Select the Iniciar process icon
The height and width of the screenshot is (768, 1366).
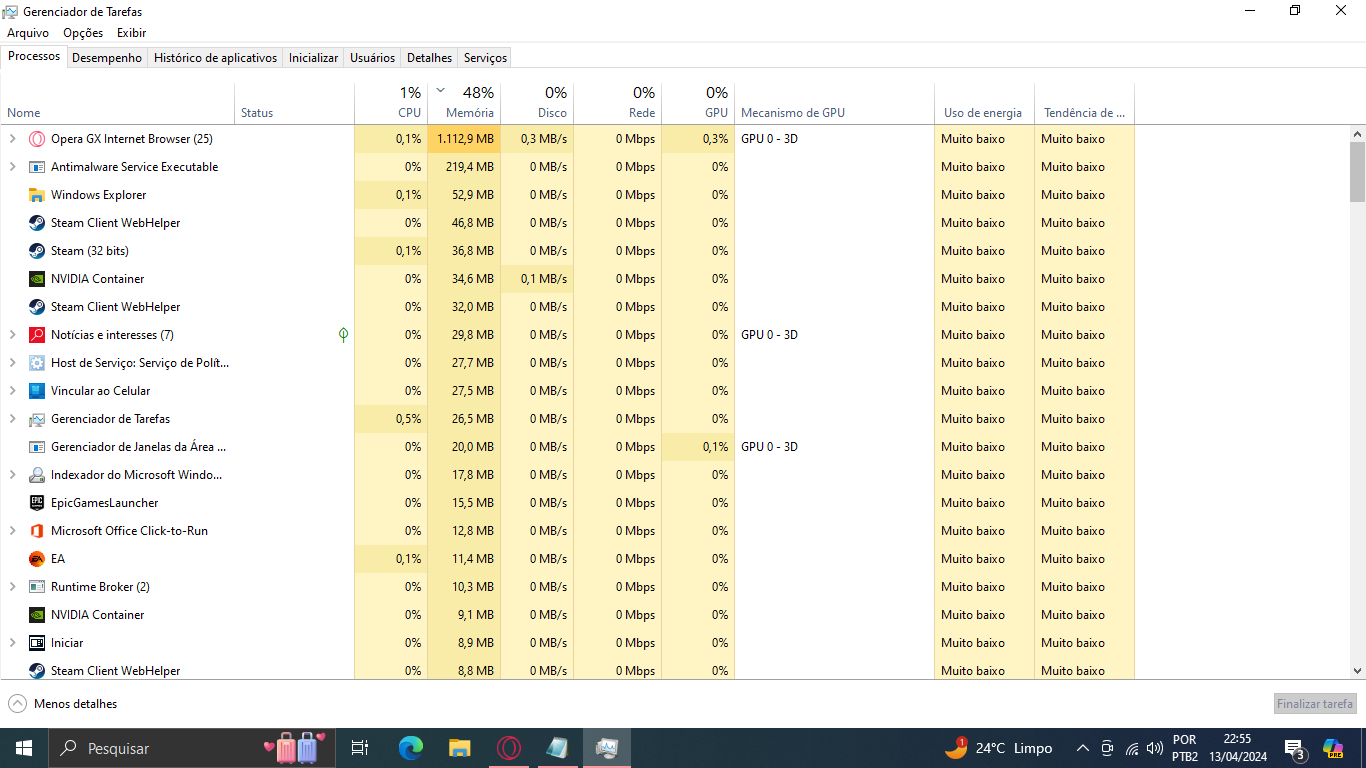tap(37, 643)
